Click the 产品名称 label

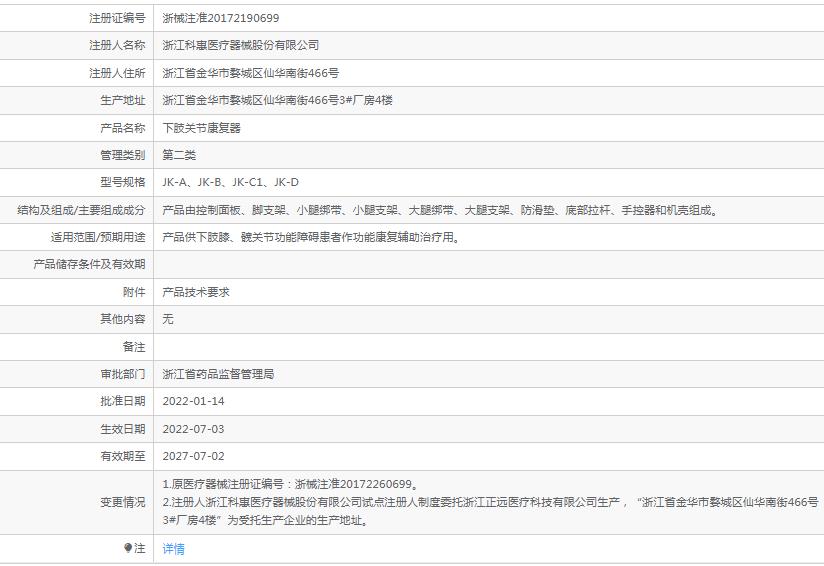click(x=123, y=128)
